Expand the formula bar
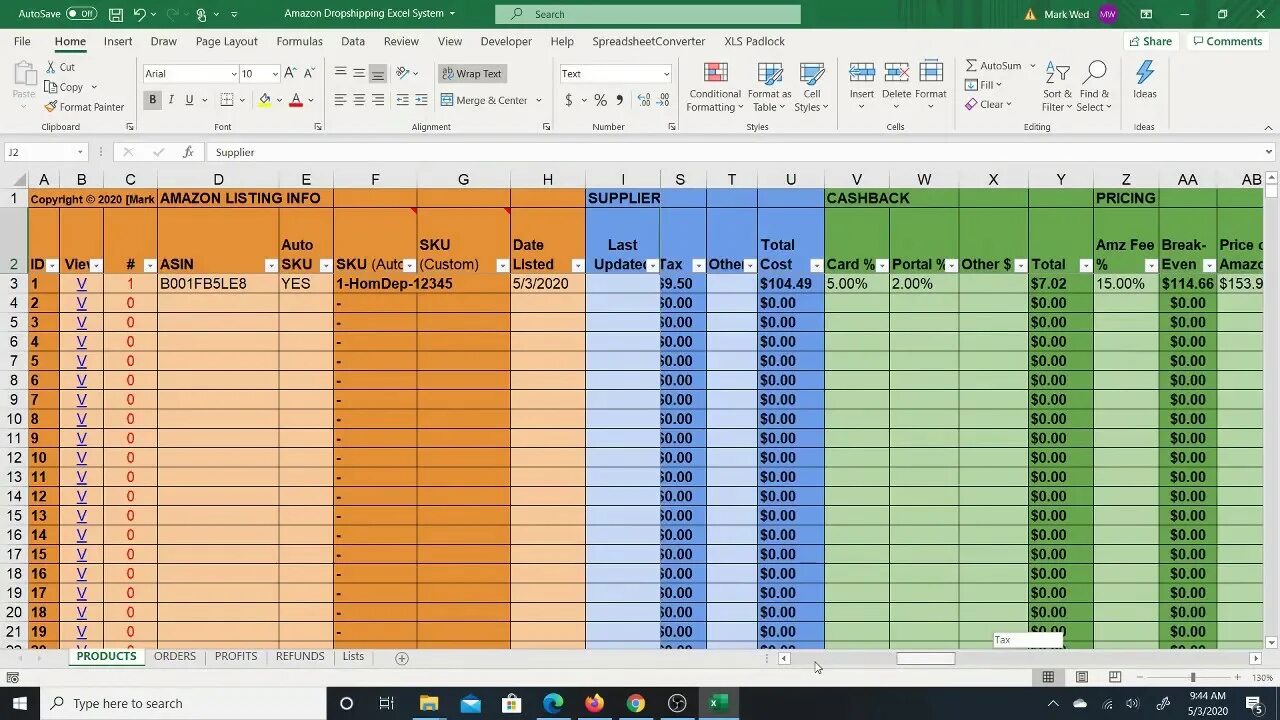The image size is (1280, 720). (x=1269, y=152)
